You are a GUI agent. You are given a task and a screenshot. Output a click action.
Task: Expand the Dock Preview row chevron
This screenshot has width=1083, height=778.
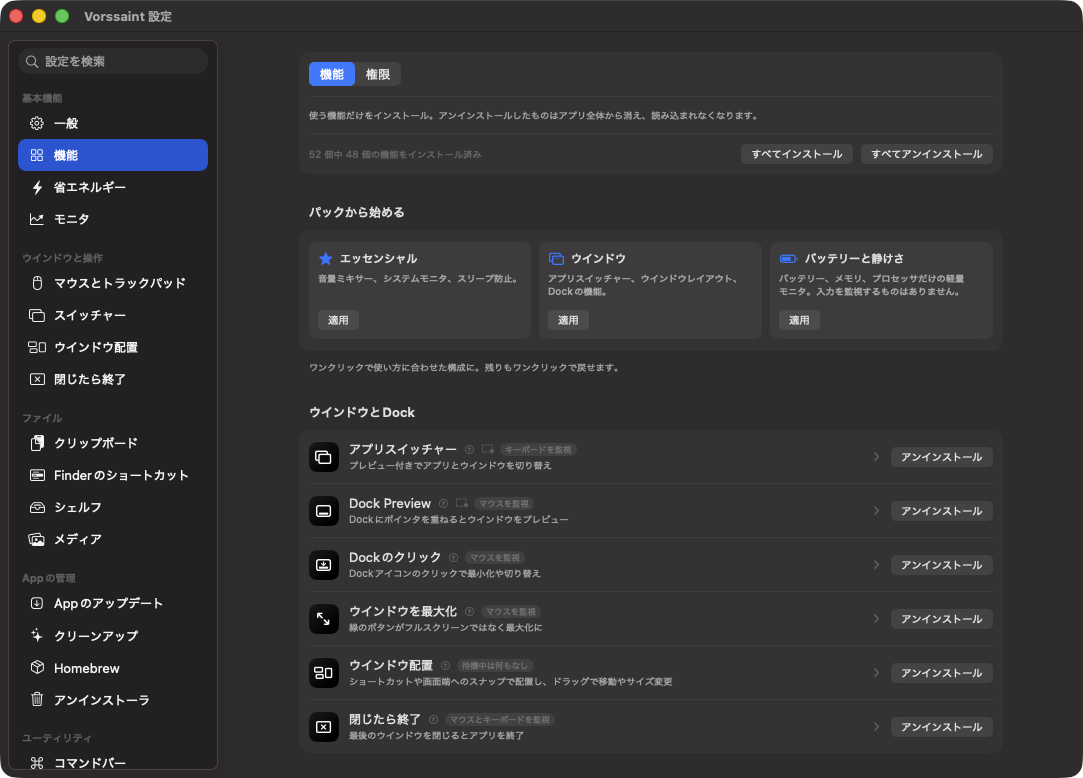(876, 511)
